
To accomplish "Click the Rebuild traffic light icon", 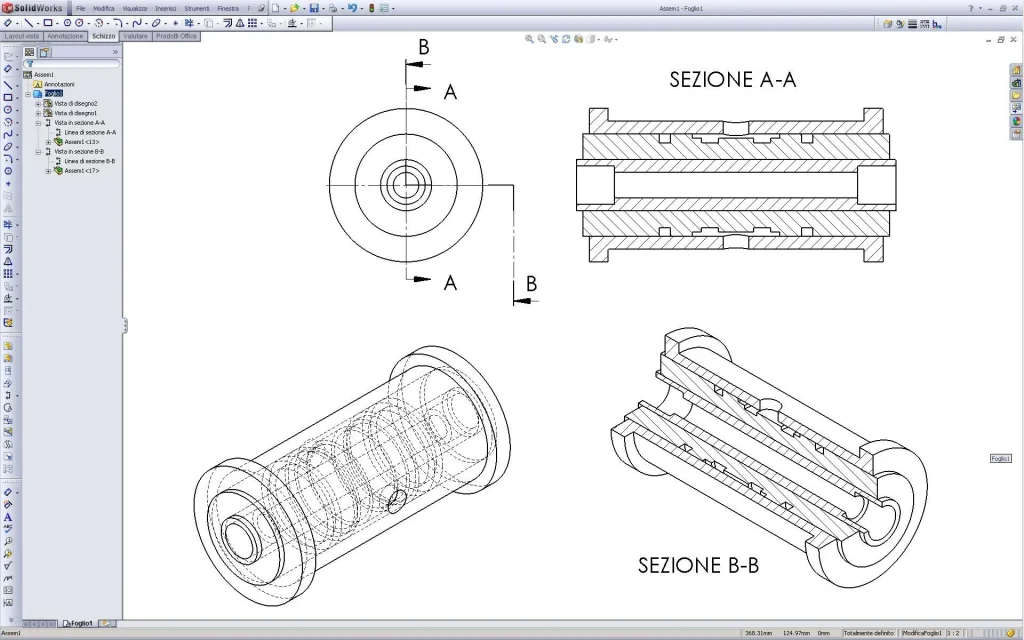I will 372,8.
